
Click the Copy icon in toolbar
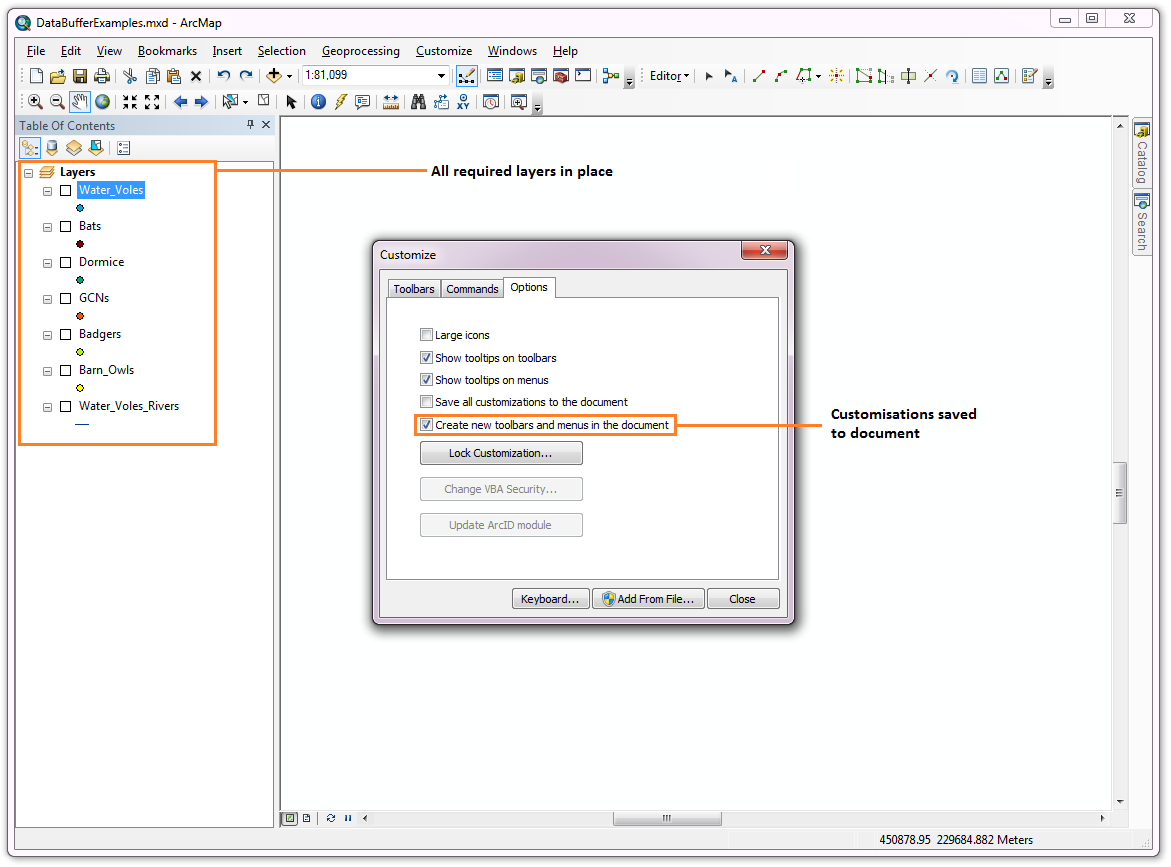152,75
